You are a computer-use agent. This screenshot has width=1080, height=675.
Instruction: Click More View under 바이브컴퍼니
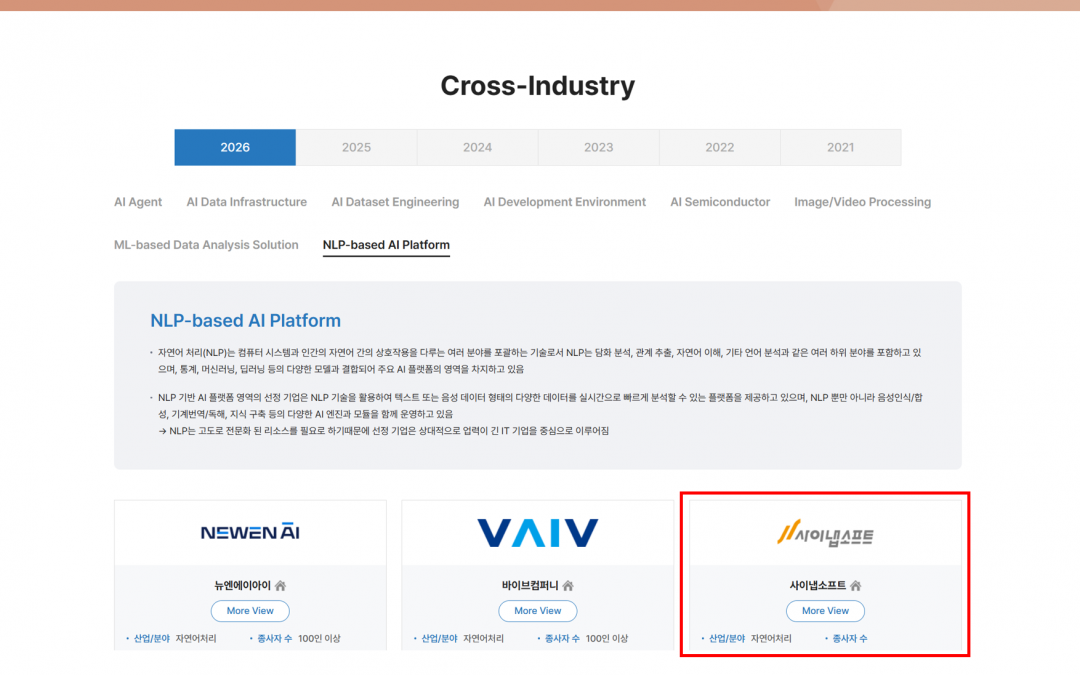click(x=537, y=611)
